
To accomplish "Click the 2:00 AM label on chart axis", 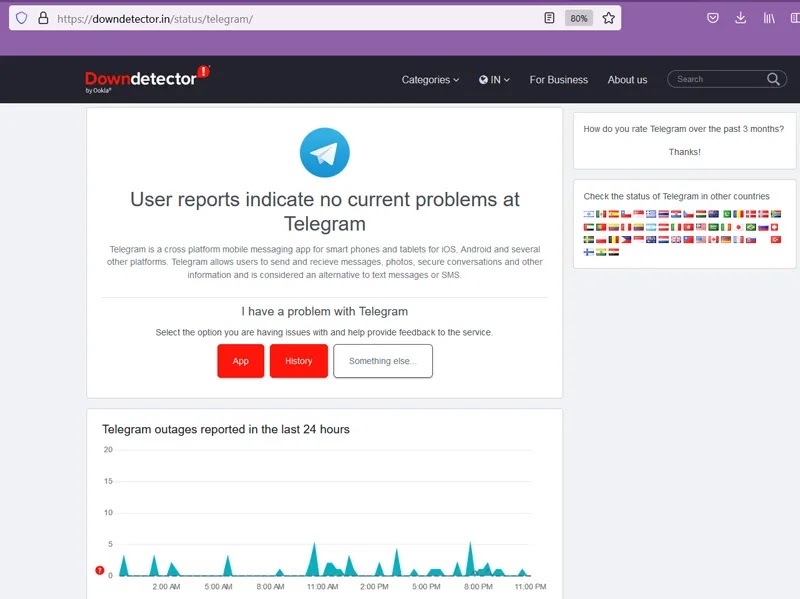I will (166, 587).
